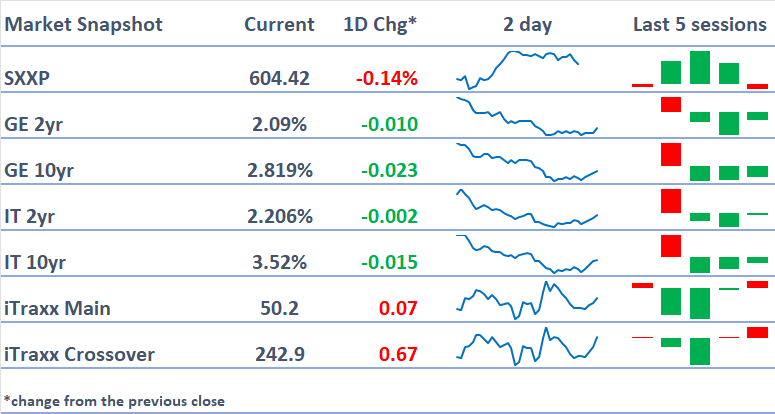Click the iTraxx Main 2 day sparkline
Image resolution: width=775 pixels, height=414 pixels.
pyautogui.click(x=526, y=300)
